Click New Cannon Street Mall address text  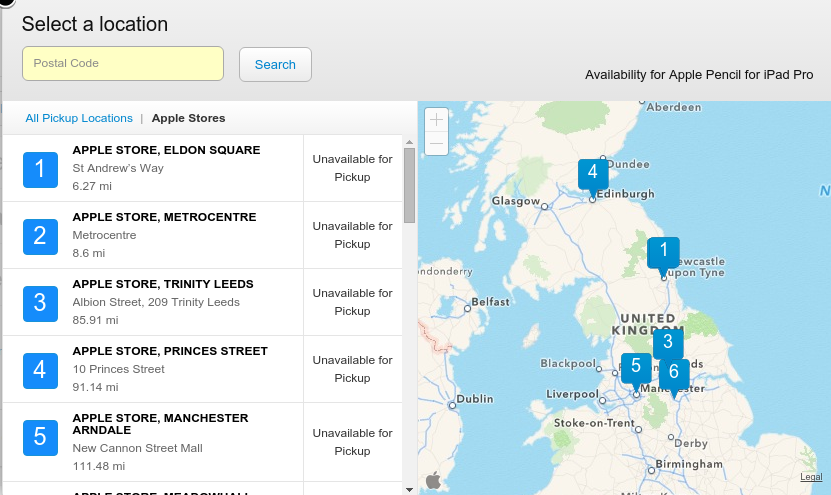coord(137,448)
